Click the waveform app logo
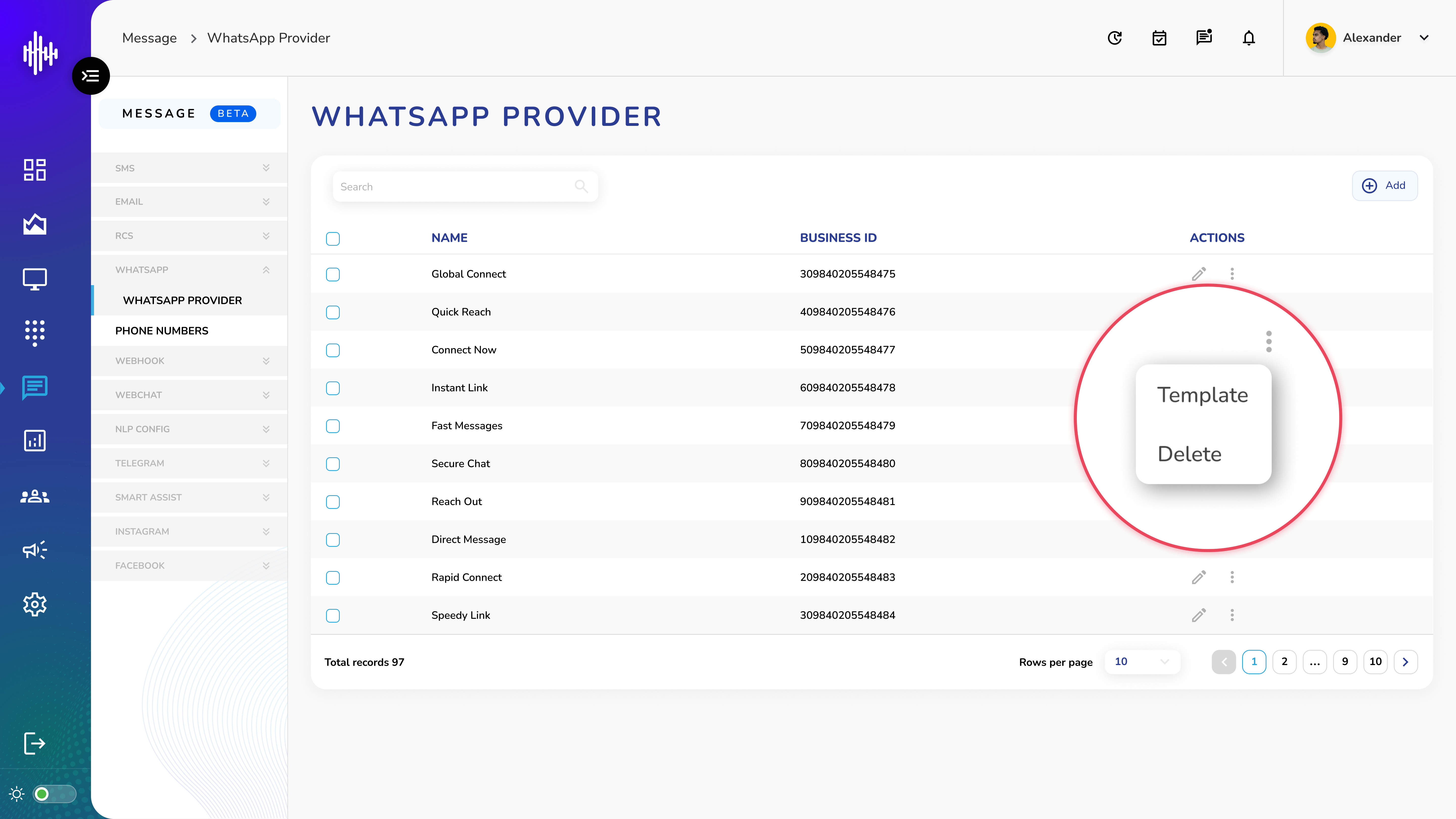 40,53
